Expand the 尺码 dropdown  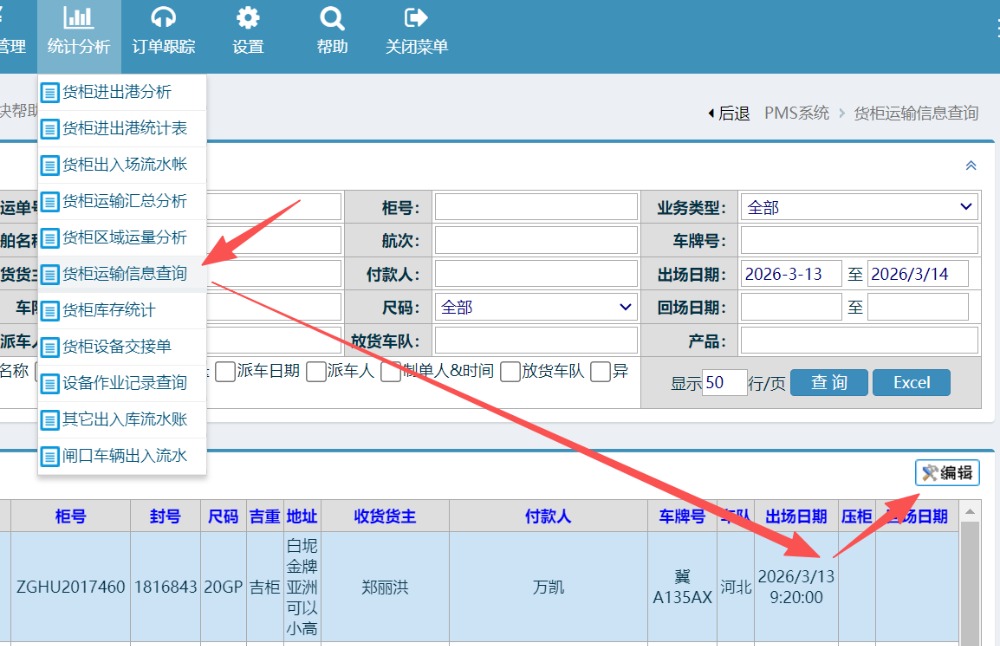[x=538, y=307]
